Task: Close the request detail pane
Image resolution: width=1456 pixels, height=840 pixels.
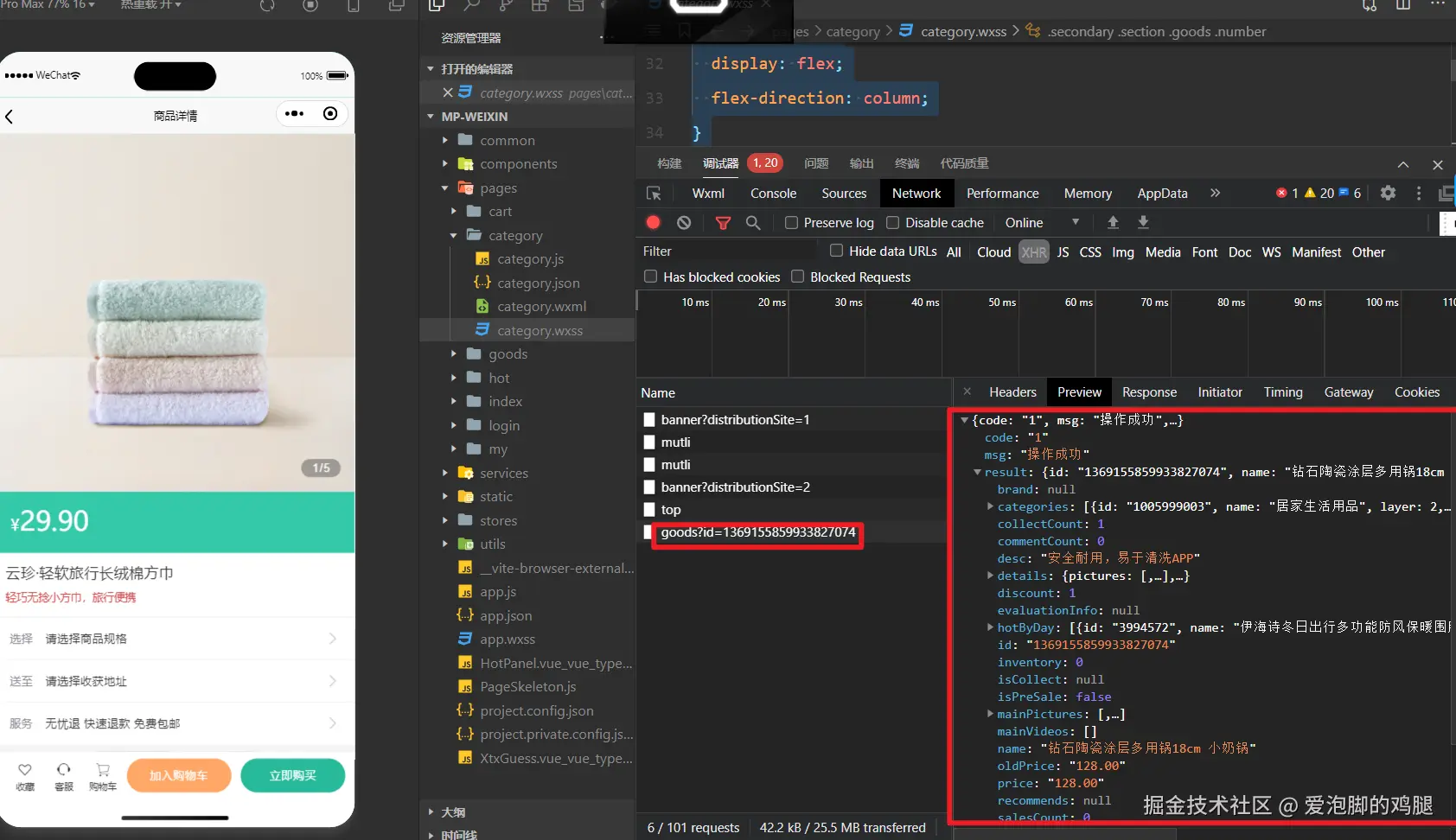Action: point(967,391)
